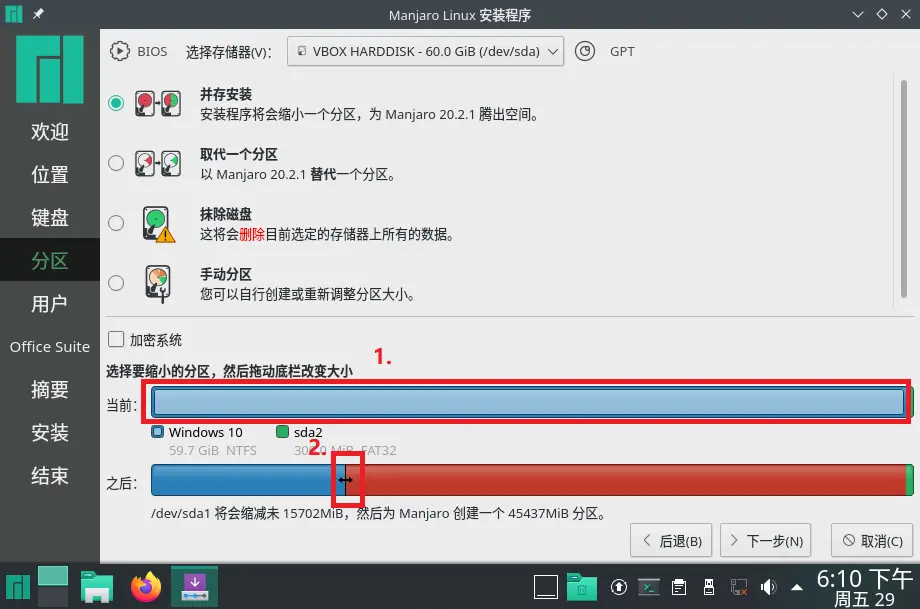Click the volume speaker icon in the tray

767,587
